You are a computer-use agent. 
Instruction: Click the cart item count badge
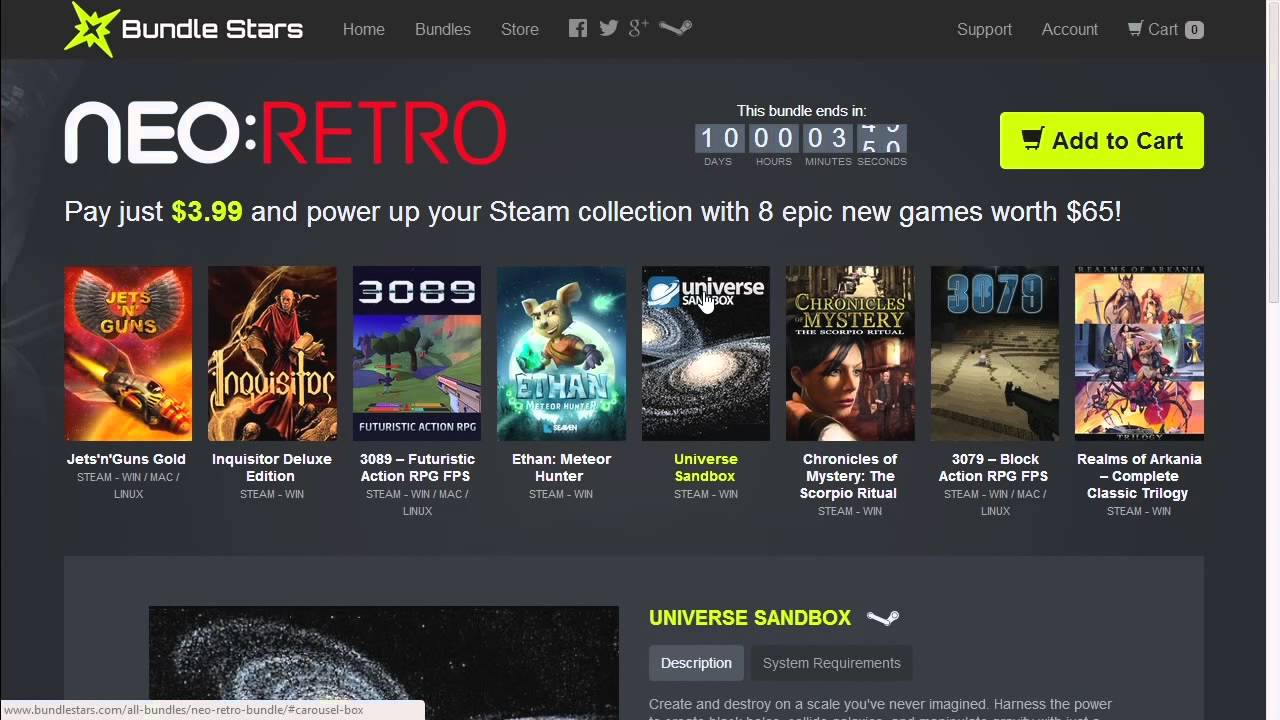pyautogui.click(x=1194, y=30)
